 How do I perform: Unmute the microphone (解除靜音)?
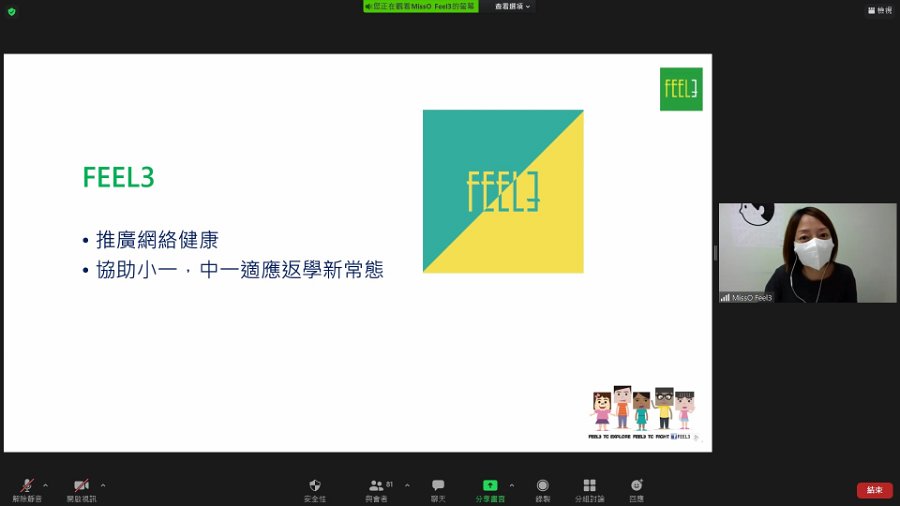coord(27,491)
